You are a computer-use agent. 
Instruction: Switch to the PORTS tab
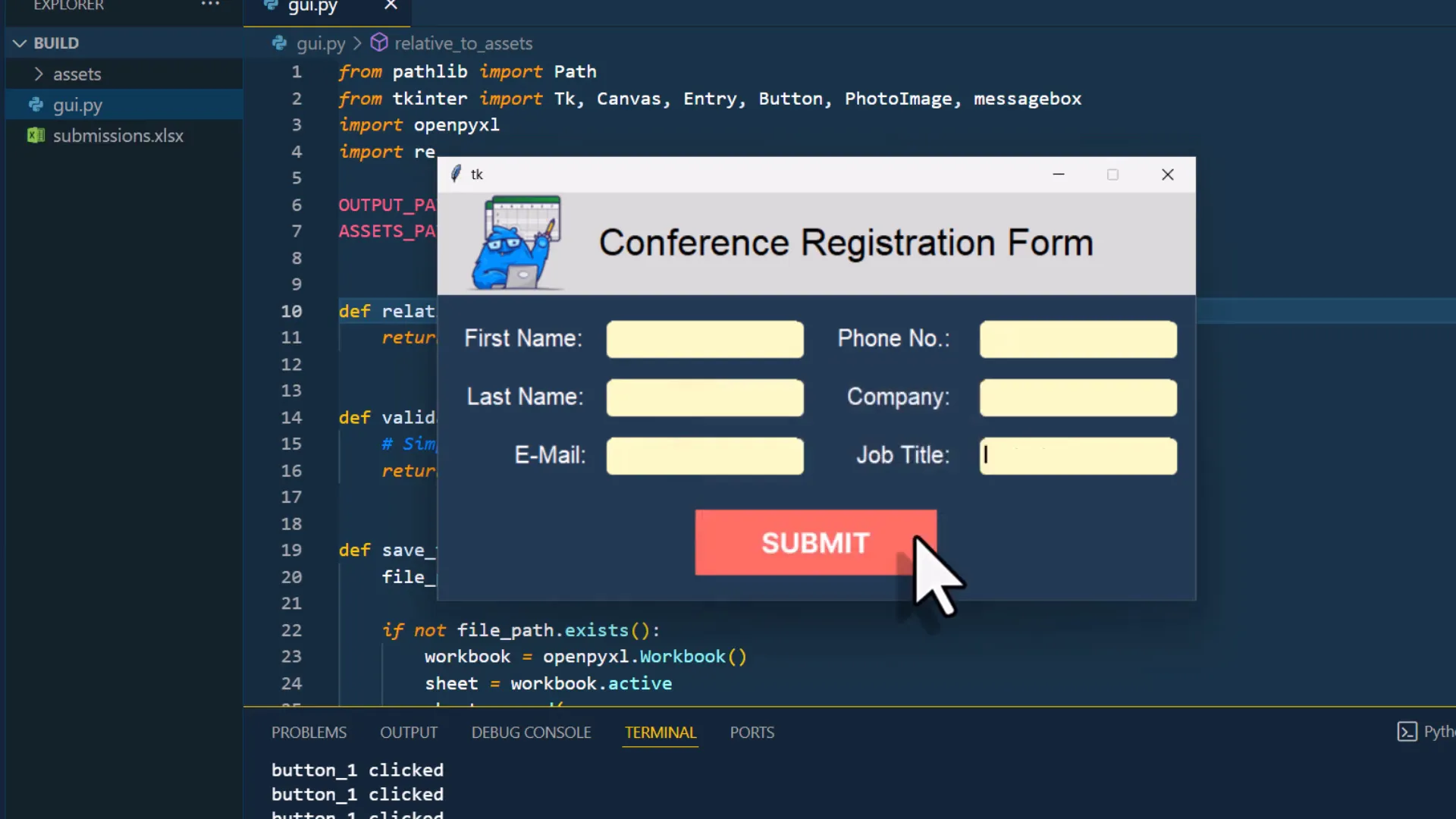pyautogui.click(x=752, y=733)
